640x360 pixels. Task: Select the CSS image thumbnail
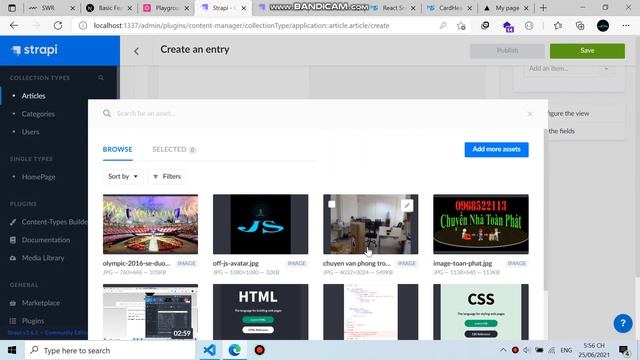[x=481, y=312]
